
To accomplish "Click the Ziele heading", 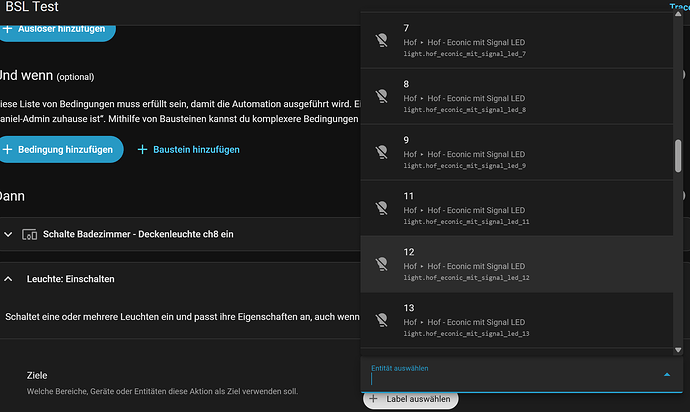I will click(x=37, y=375).
